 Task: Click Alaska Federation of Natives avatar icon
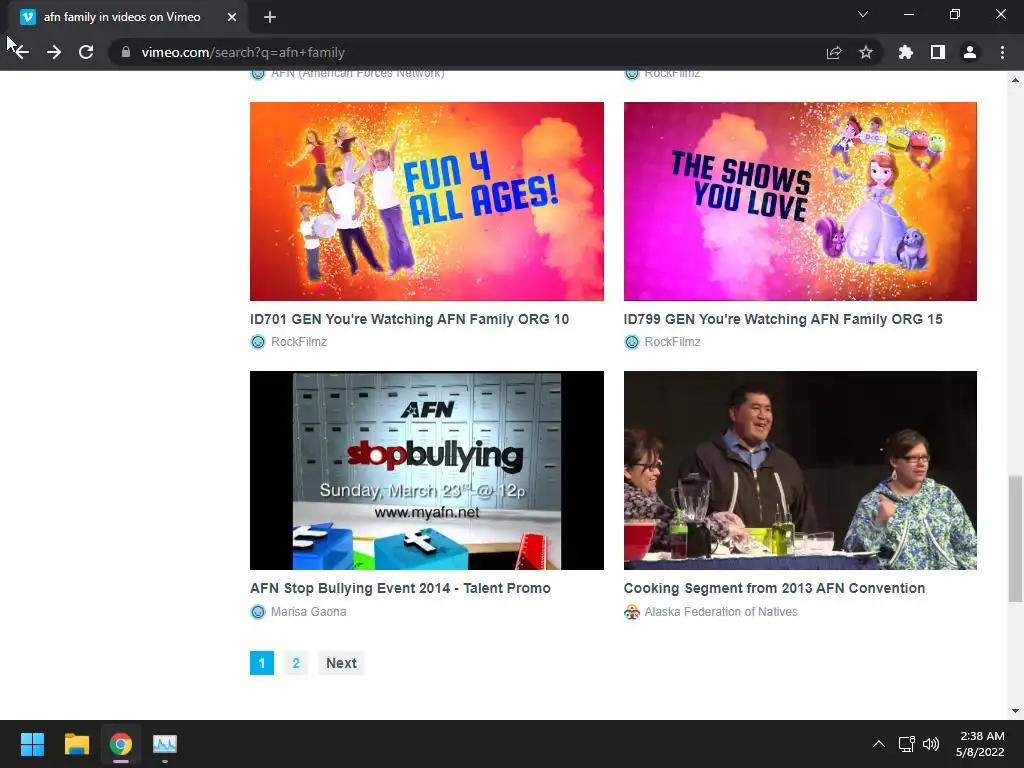pyautogui.click(x=632, y=612)
